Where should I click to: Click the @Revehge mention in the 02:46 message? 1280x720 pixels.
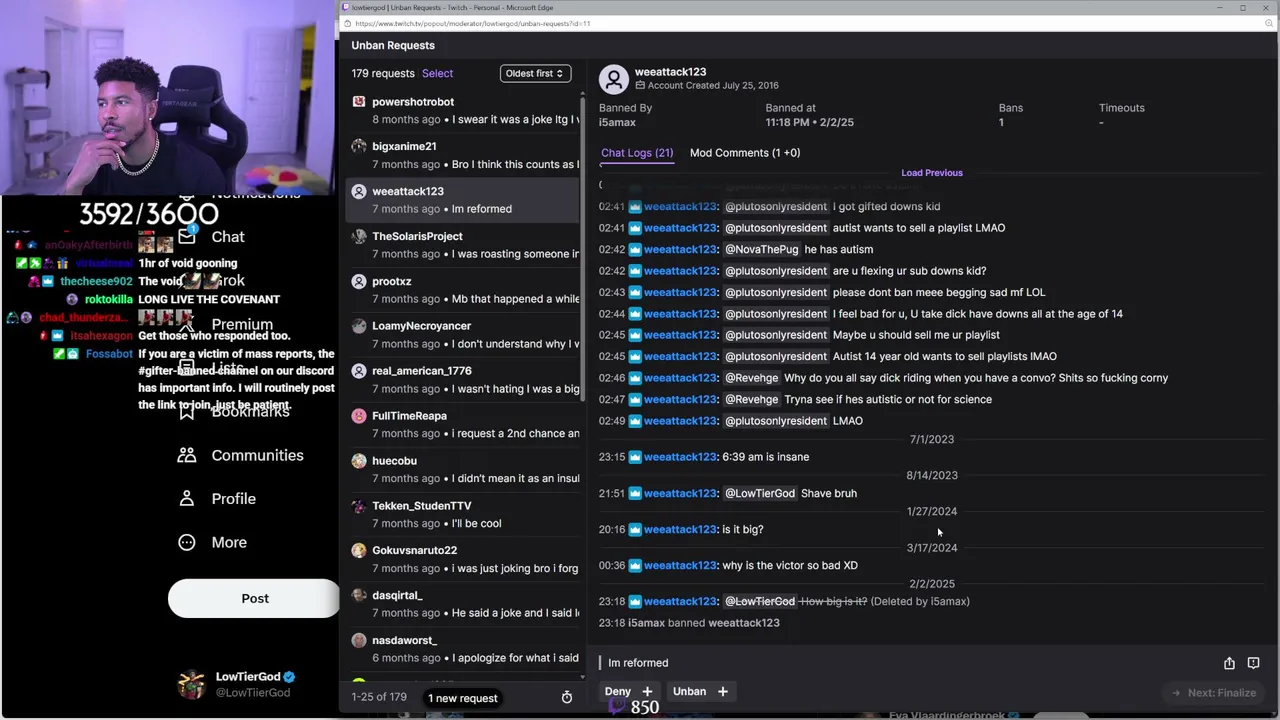(x=751, y=378)
